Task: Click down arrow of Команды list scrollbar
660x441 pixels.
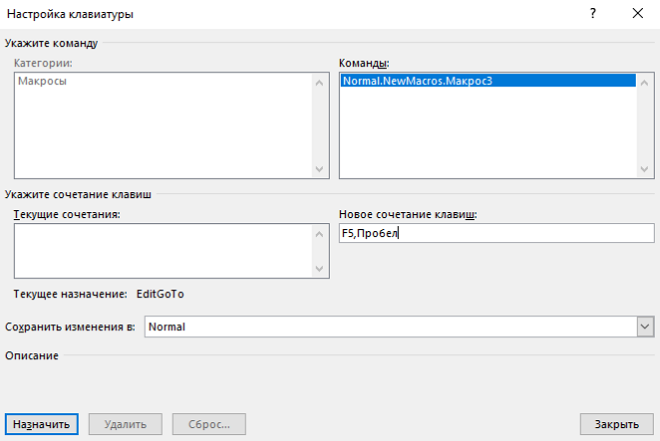Action: point(644,169)
